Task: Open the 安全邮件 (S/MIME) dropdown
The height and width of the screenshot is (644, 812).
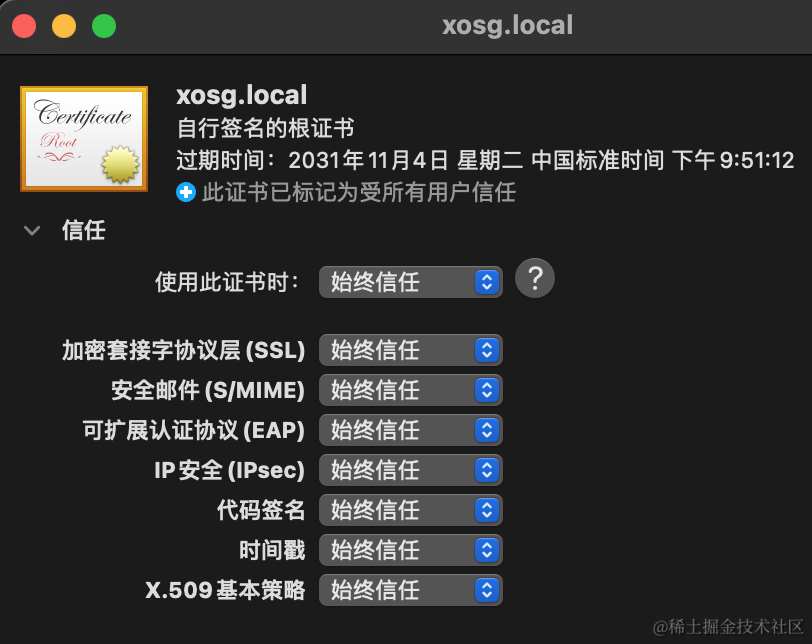Action: (x=410, y=390)
